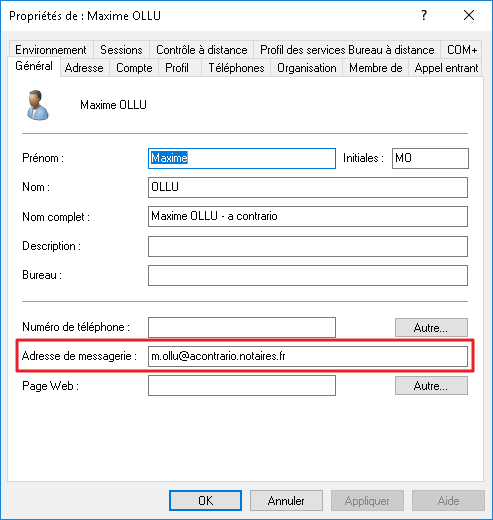Click the Autre button next to phone number
The width and height of the screenshot is (493, 520).
(431, 328)
